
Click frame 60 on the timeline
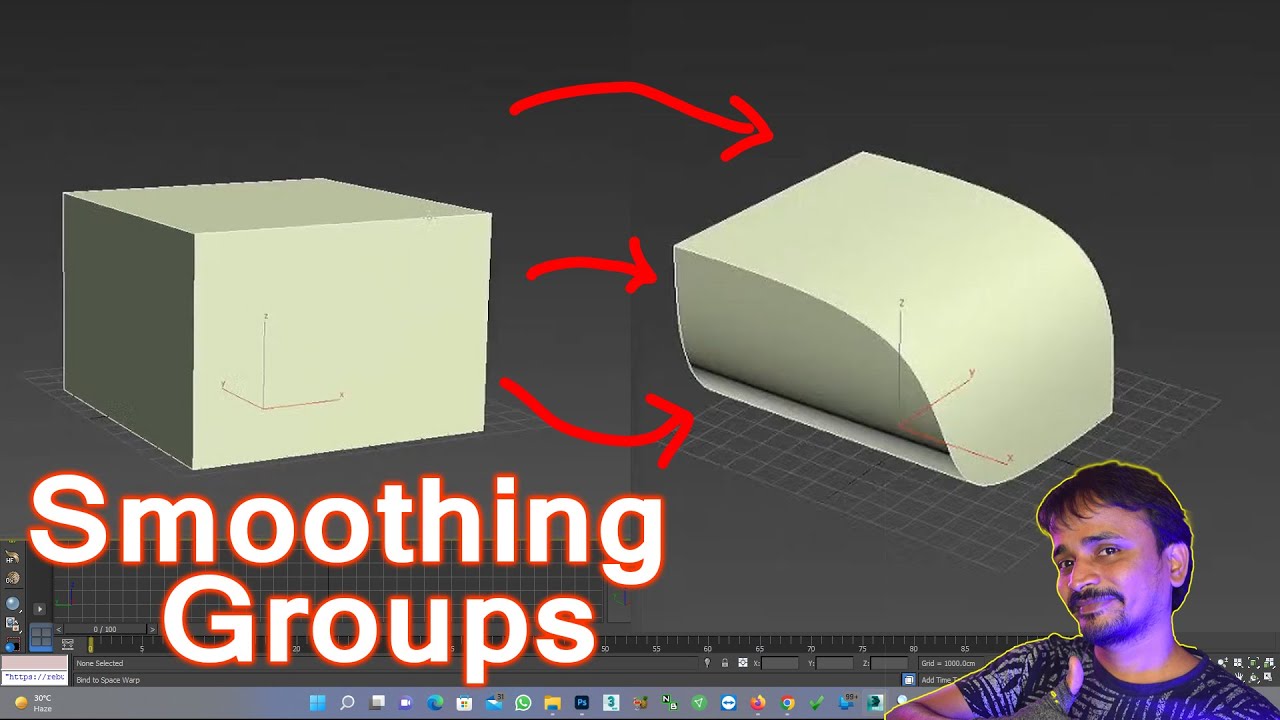[707, 648]
